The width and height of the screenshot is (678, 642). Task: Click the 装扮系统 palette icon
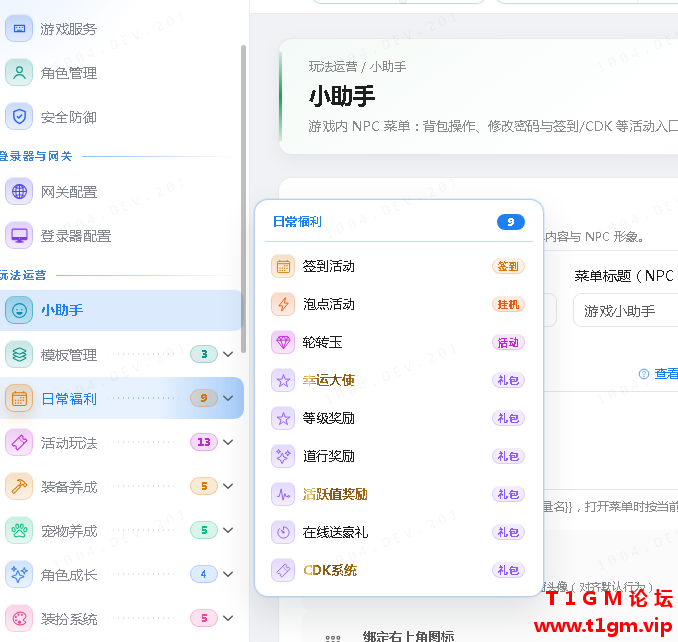click(x=19, y=619)
